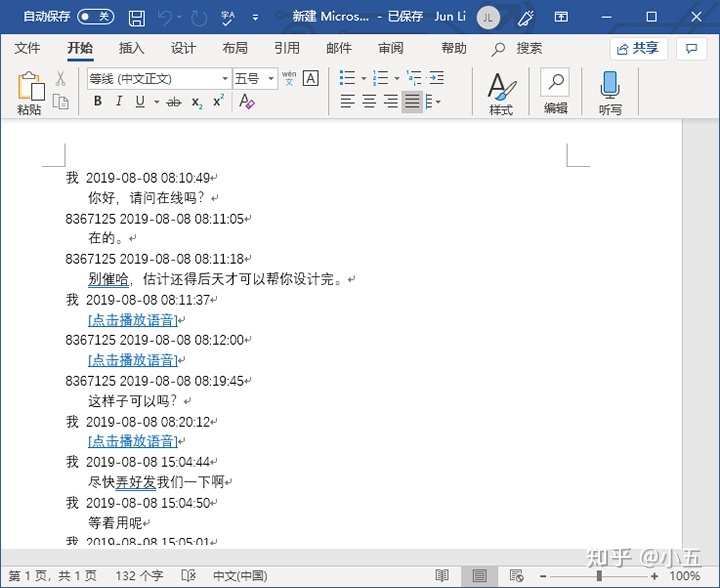Switch to the 帮助 tab
720x588 pixels.
click(454, 48)
